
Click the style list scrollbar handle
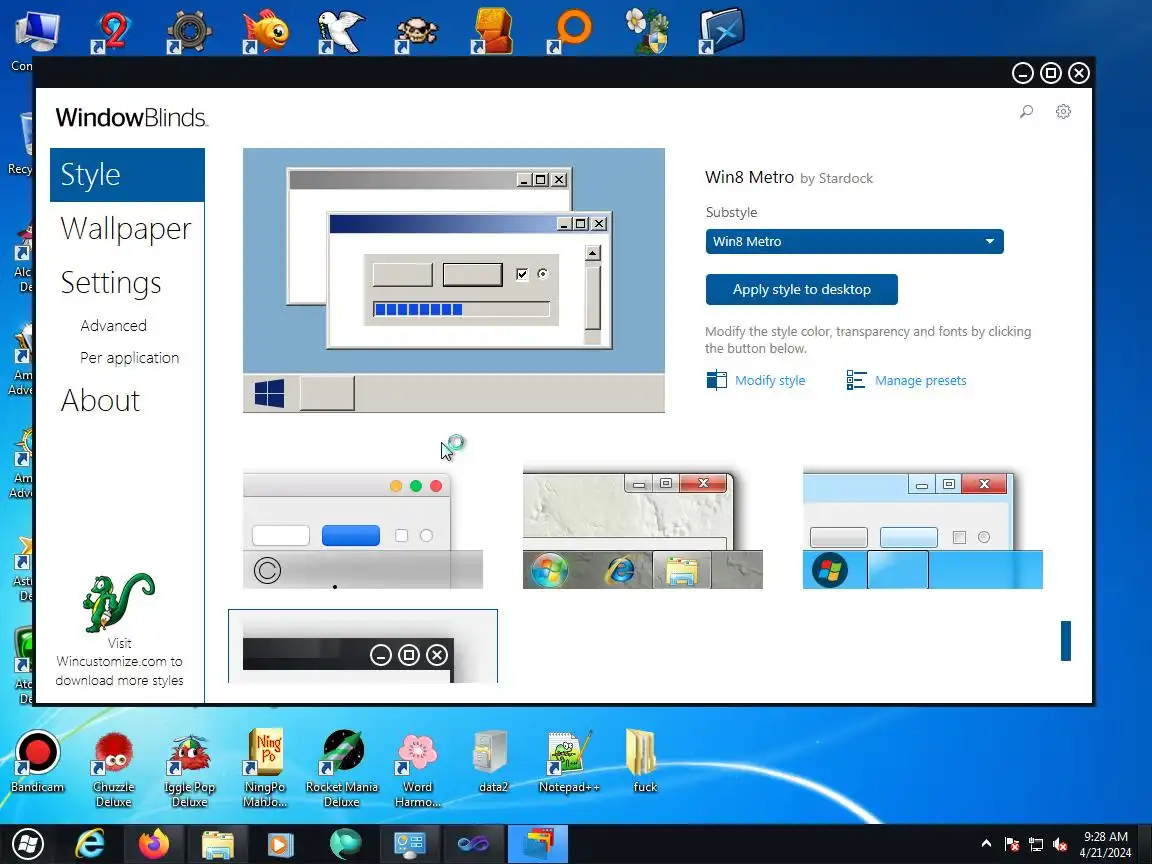point(1066,641)
